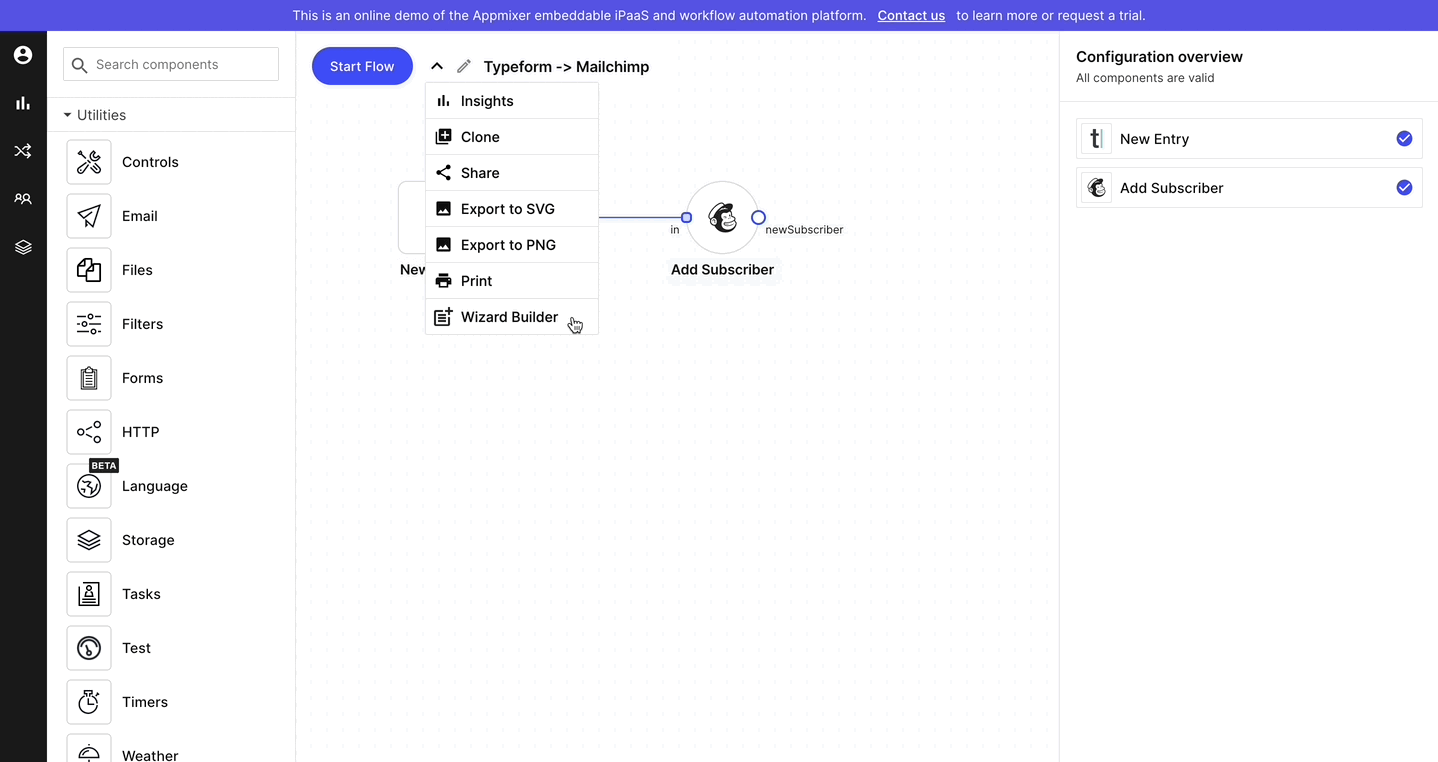The height and width of the screenshot is (762, 1438).
Task: Select New Entry in configuration overview
Action: (x=1249, y=139)
